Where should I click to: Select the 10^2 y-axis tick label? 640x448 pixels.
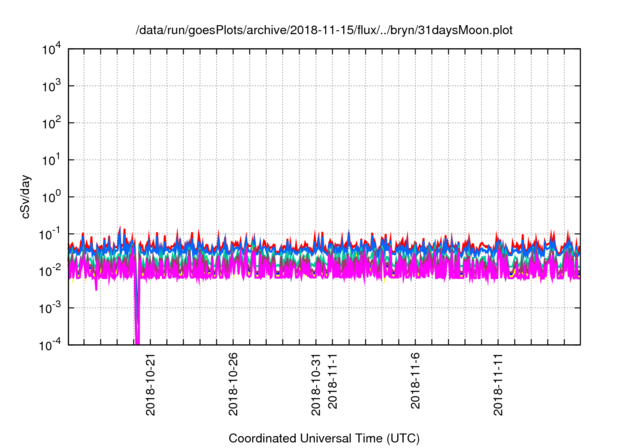tap(50, 123)
